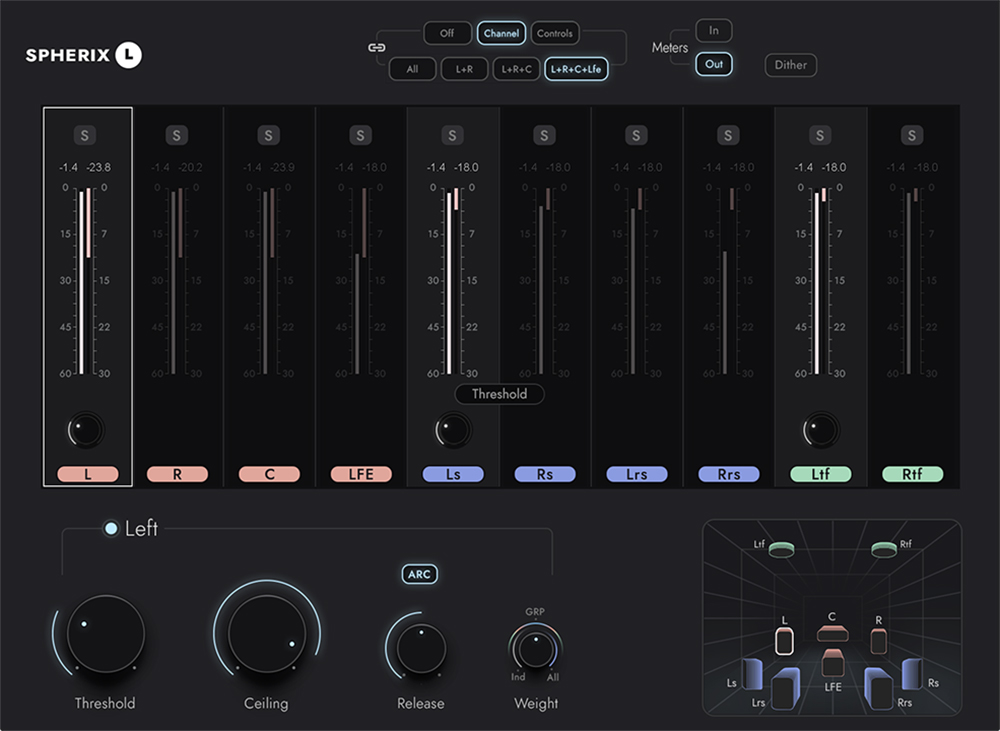Click the L speaker in room view

point(784,641)
